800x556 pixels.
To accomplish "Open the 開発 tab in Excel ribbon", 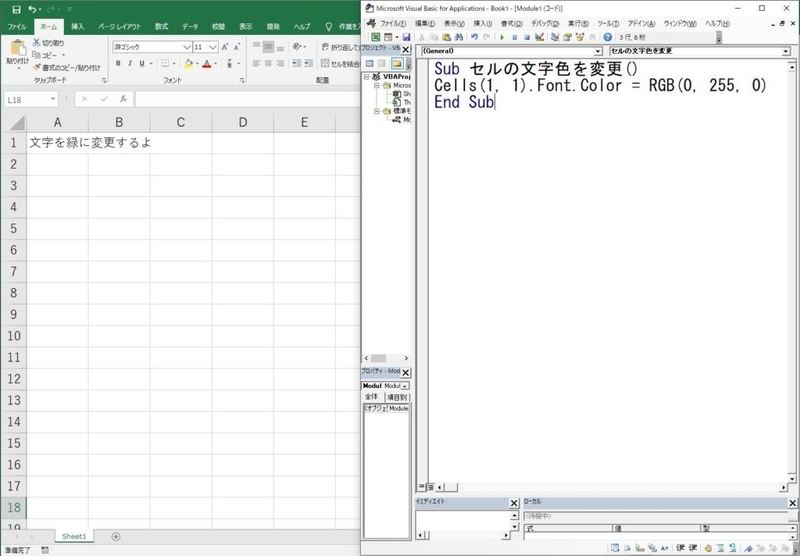I will [x=273, y=27].
